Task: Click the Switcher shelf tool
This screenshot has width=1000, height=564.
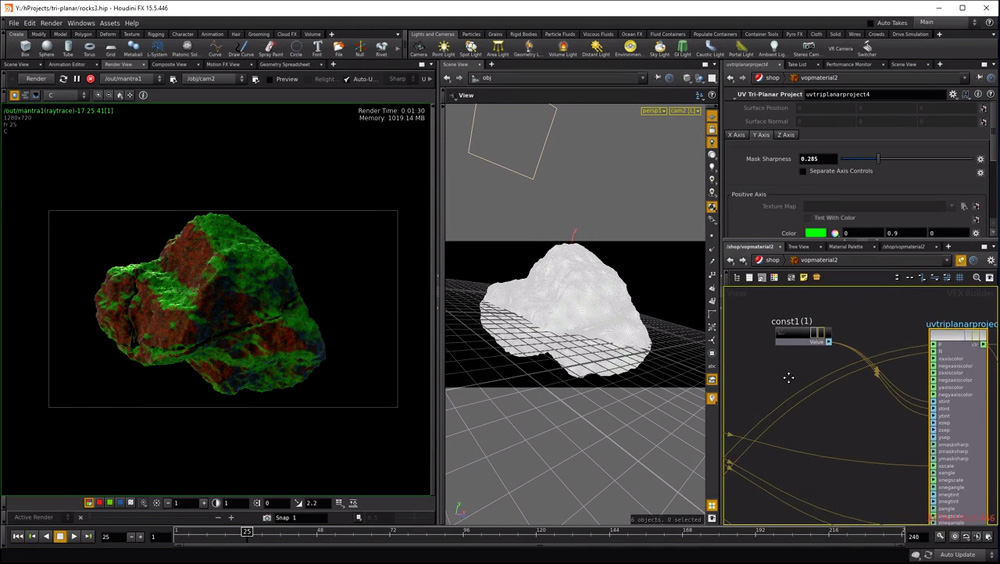Action: pyautogui.click(x=867, y=48)
